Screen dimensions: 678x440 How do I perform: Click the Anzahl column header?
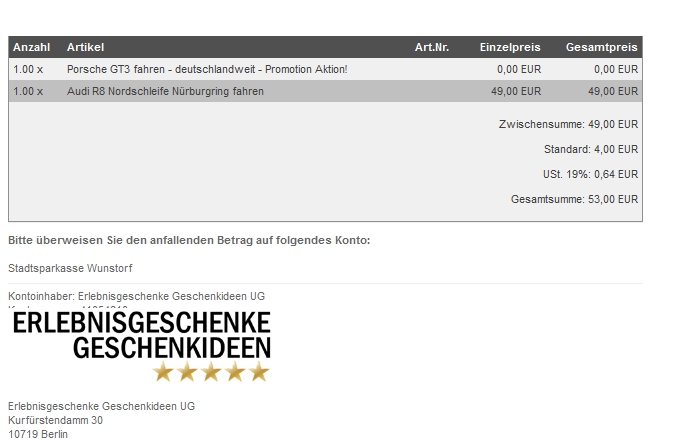(x=31, y=47)
